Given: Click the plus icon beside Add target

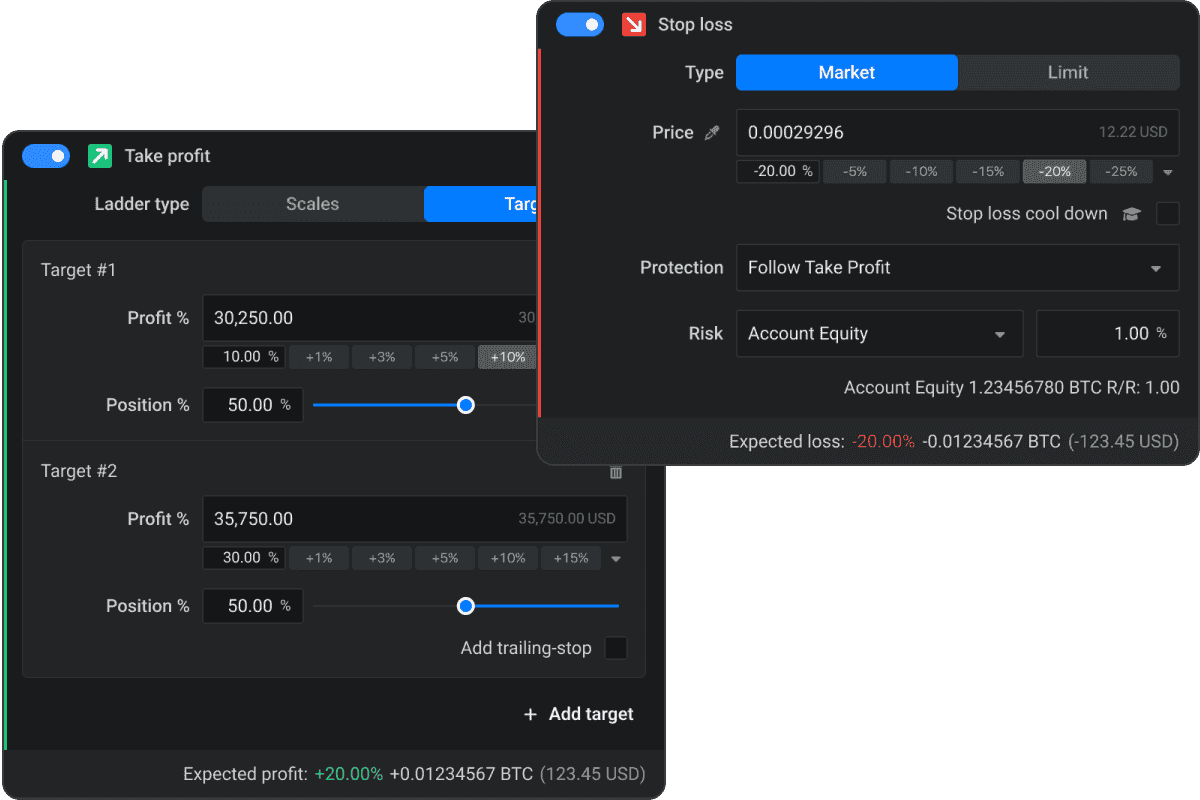Looking at the screenshot, I should (530, 714).
